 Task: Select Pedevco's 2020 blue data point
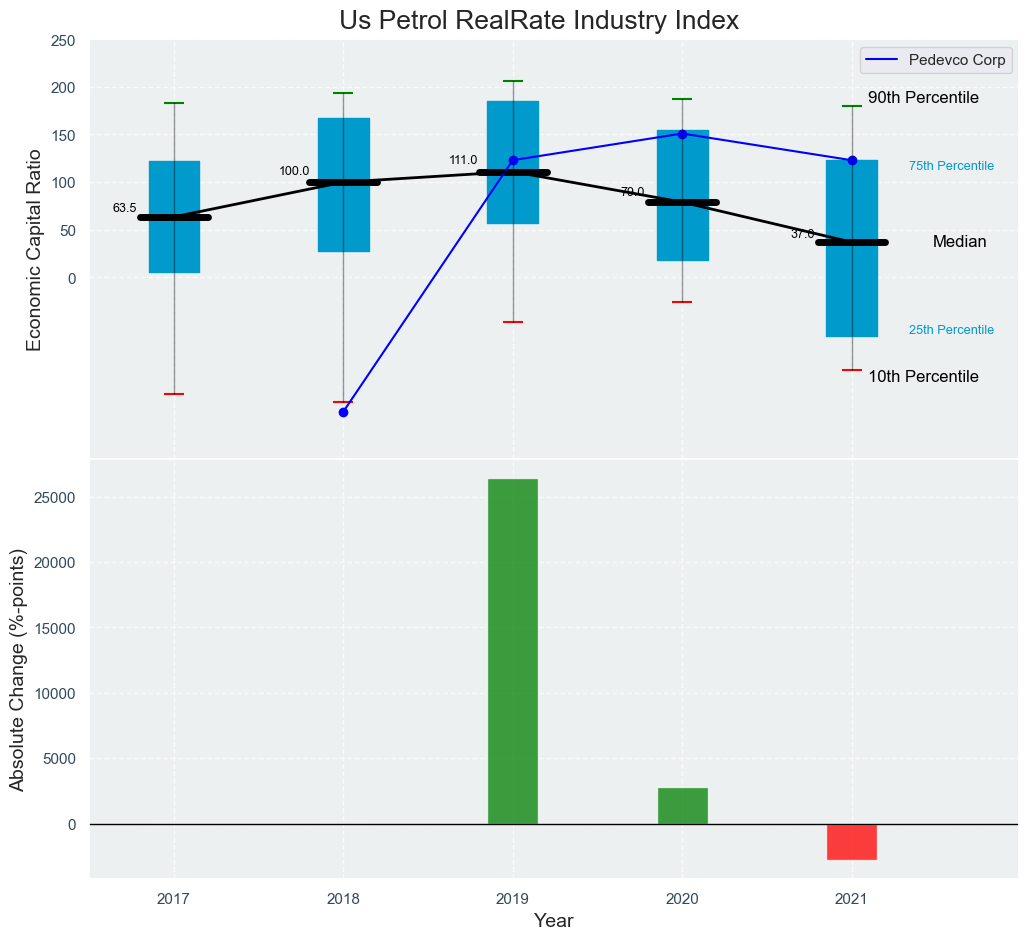point(682,134)
